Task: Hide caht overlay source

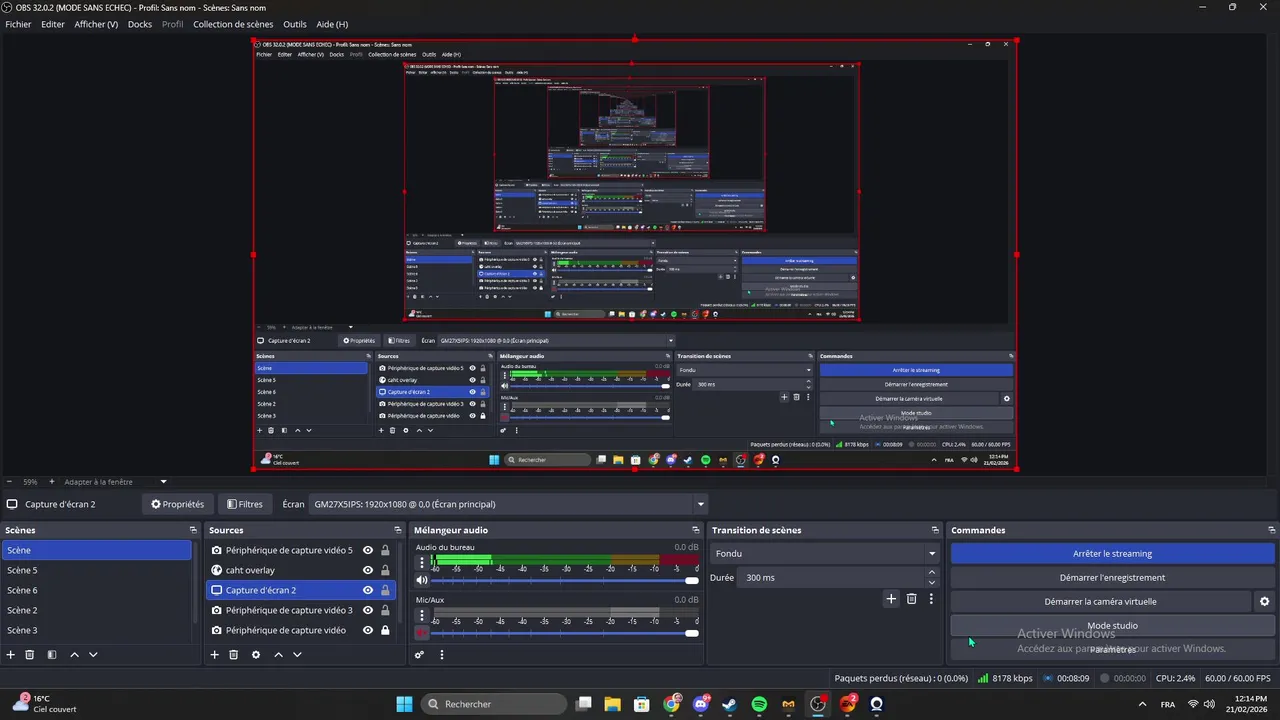Action: click(368, 570)
